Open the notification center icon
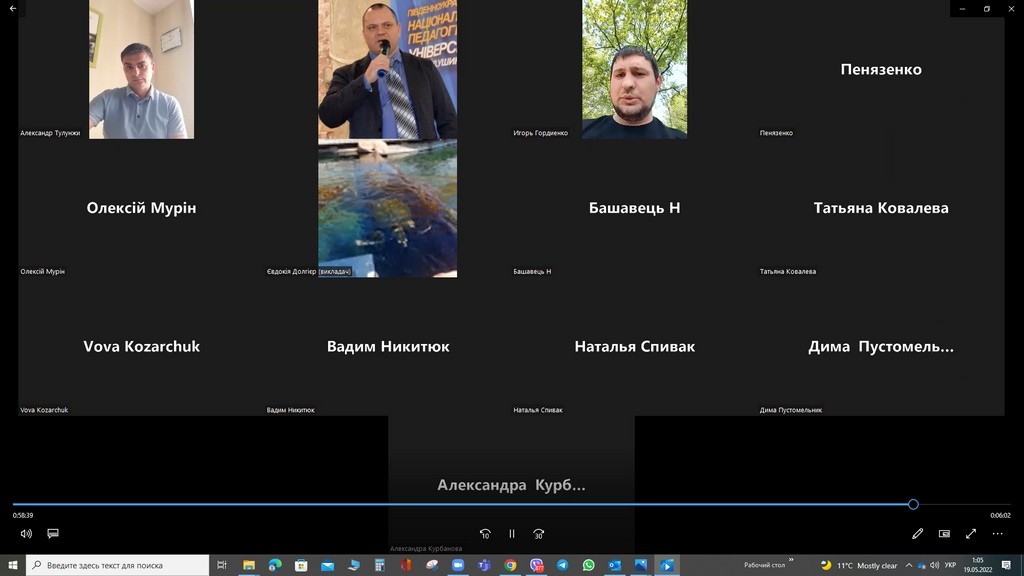Viewport: 1024px width, 576px height. 1006,566
